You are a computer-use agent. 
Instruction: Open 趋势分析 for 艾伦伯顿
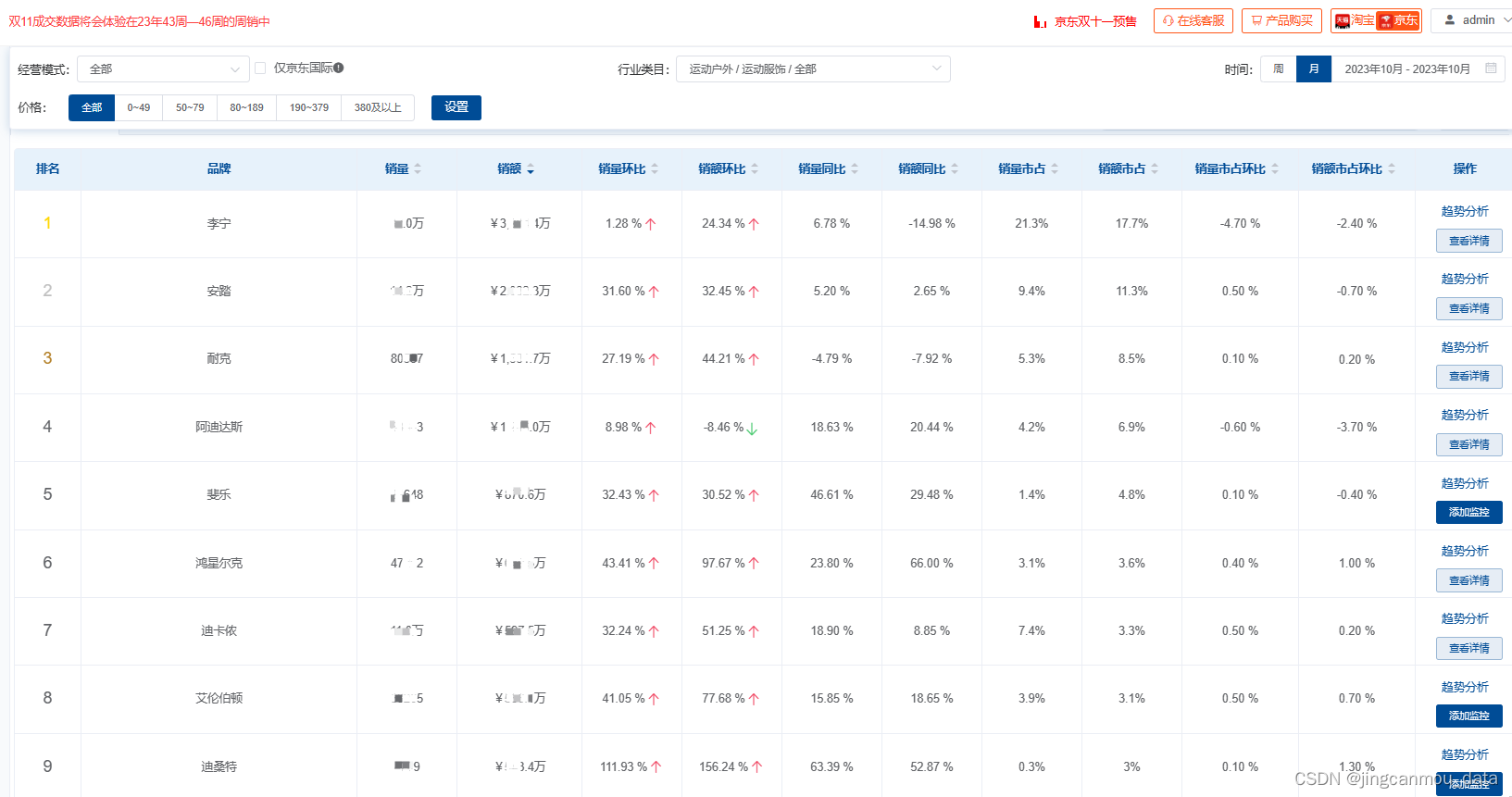pos(1465,687)
